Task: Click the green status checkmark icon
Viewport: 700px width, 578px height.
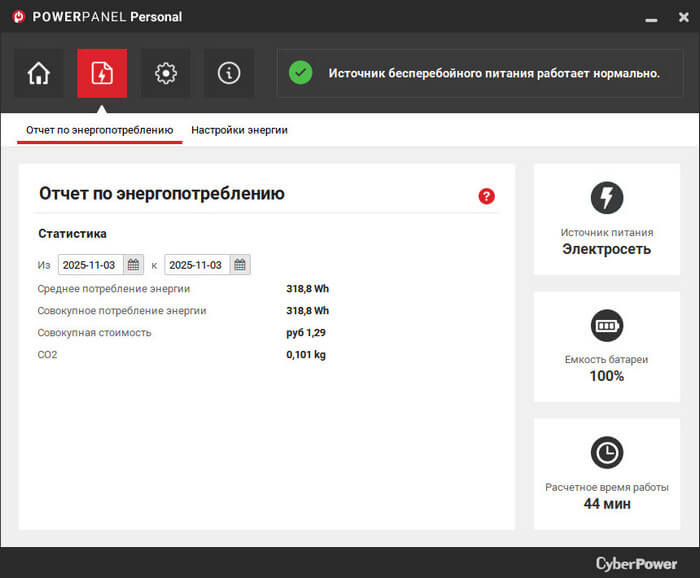Action: 300,73
